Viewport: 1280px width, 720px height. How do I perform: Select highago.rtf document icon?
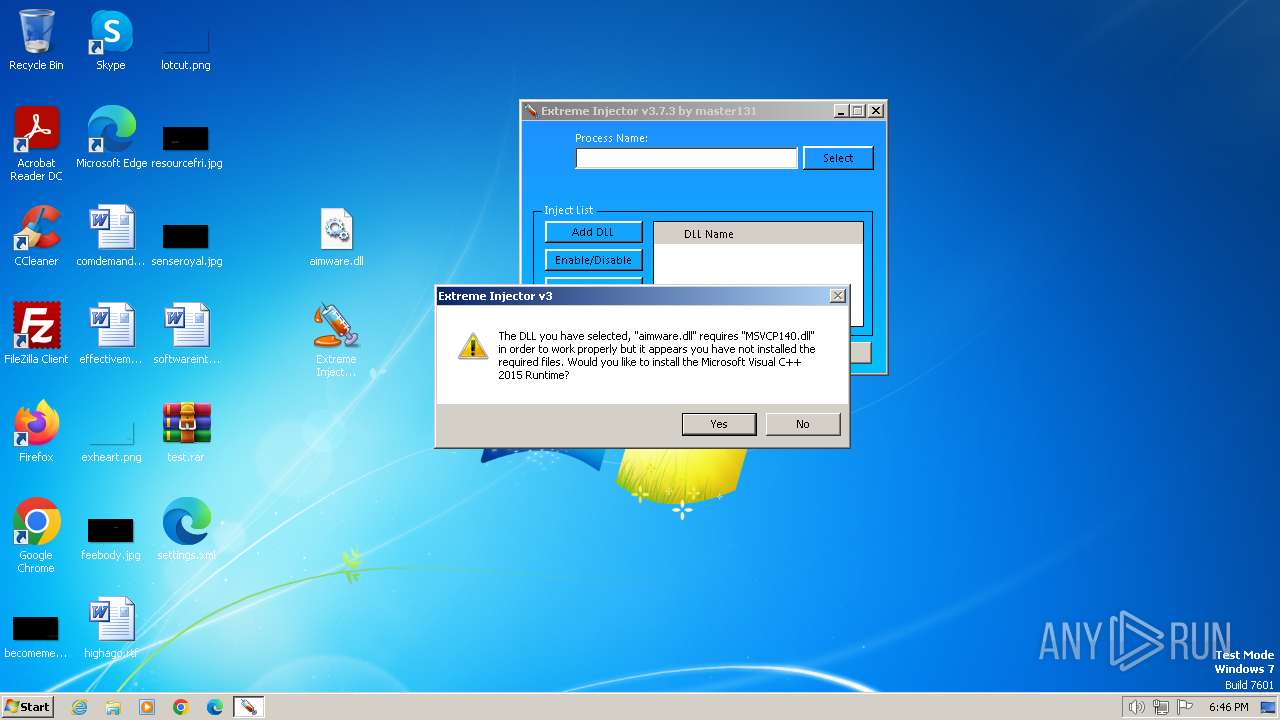111,628
